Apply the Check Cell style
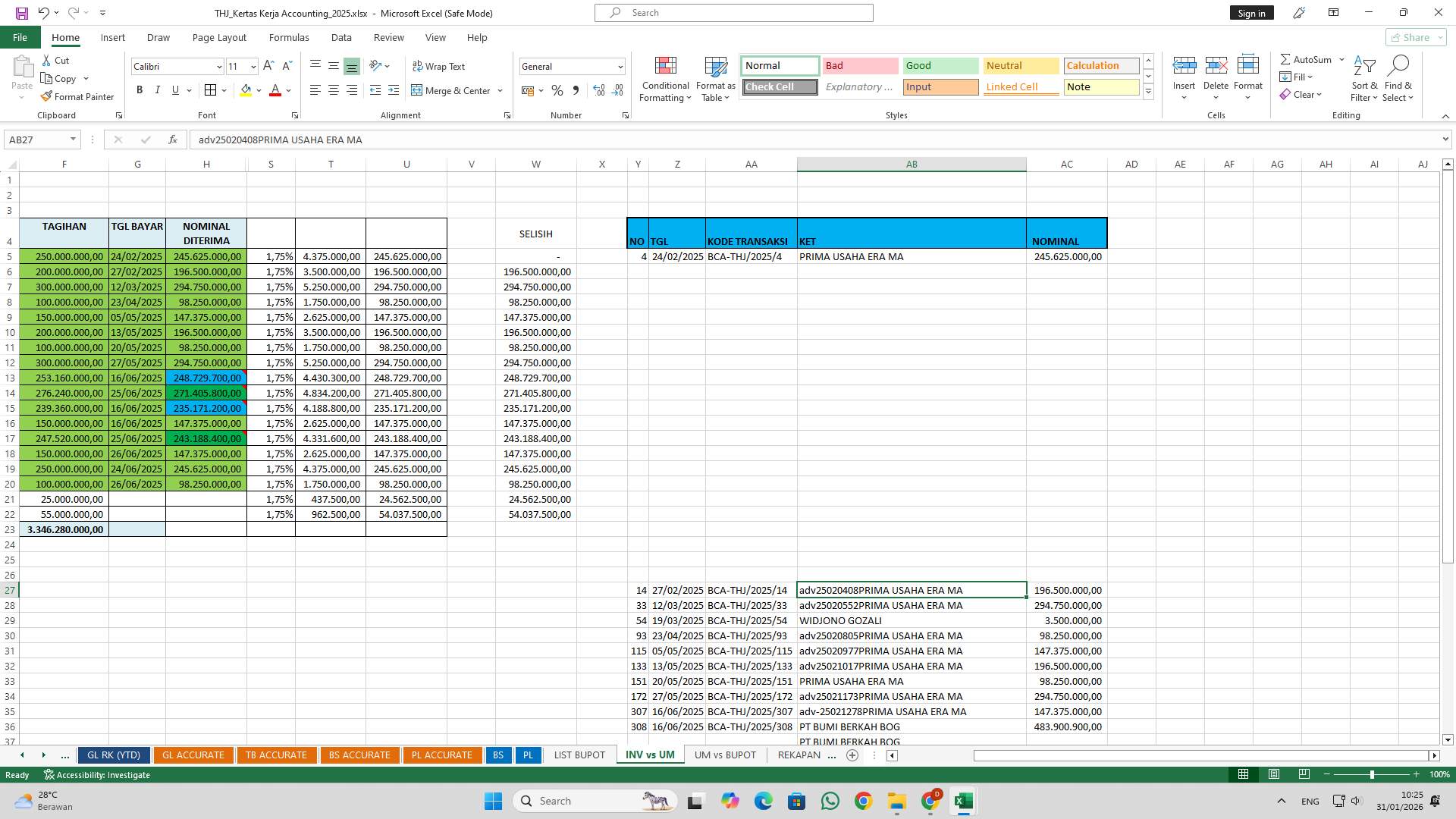 [x=779, y=86]
